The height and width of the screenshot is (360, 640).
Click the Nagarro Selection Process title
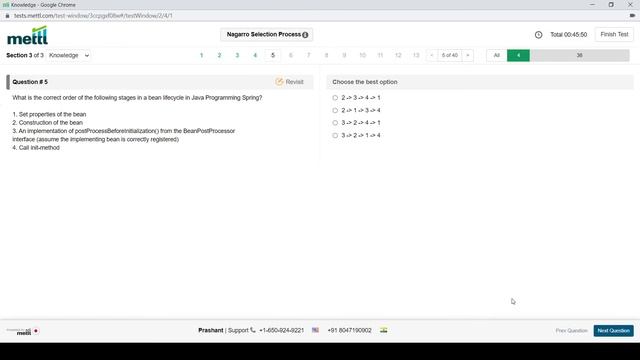pos(264,35)
